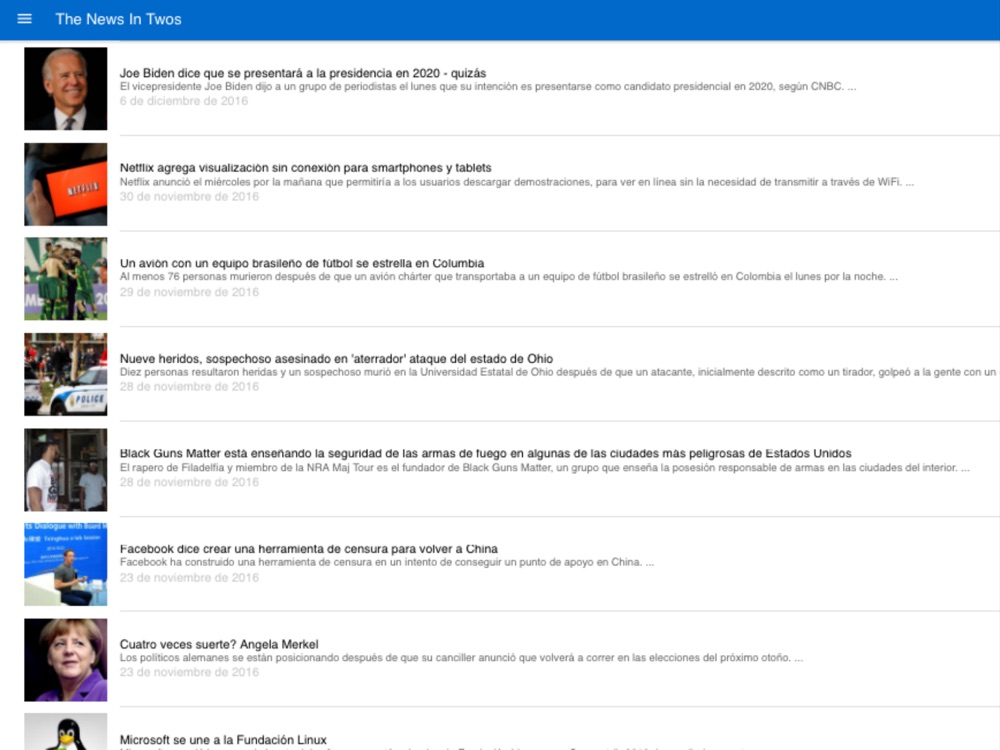Click date 23 de noviembre under Merkel story
Viewport: 1000px width, 750px height.
189,672
